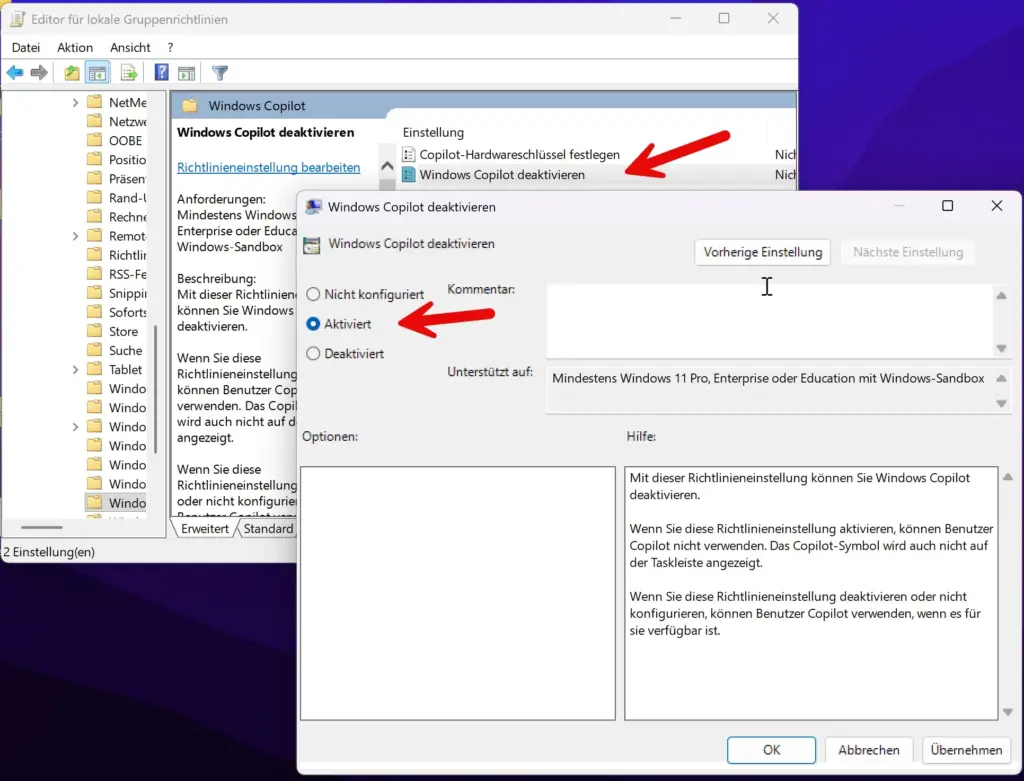Click the RSS-Fe folder icon
The height and width of the screenshot is (781, 1024).
pos(95,274)
